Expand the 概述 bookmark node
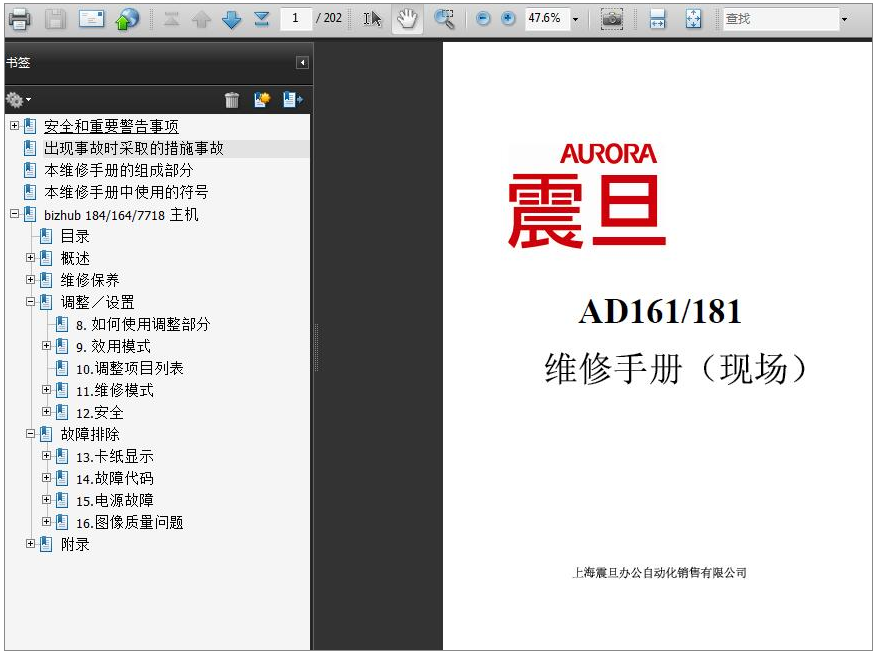Viewport: 877px width, 654px height. tap(31, 258)
